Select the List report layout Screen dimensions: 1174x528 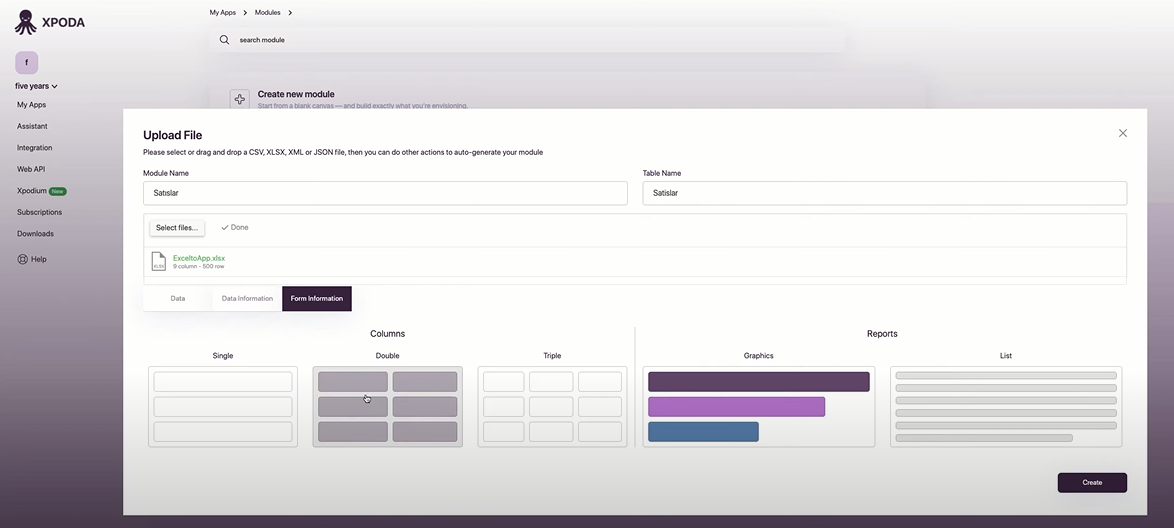click(x=1006, y=407)
